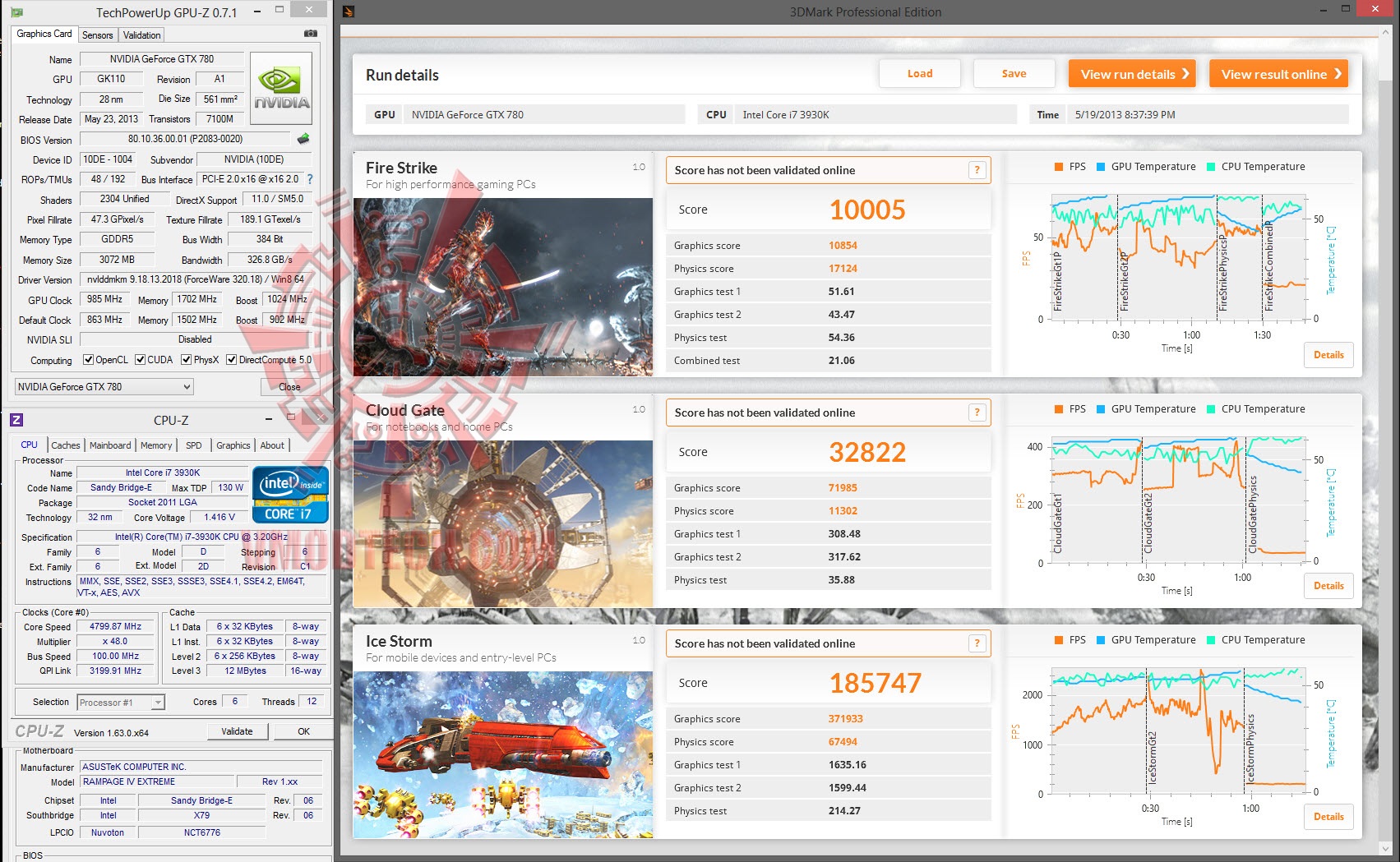The height and width of the screenshot is (862, 1400).
Task: Click View run details button
Action: click(x=1132, y=74)
